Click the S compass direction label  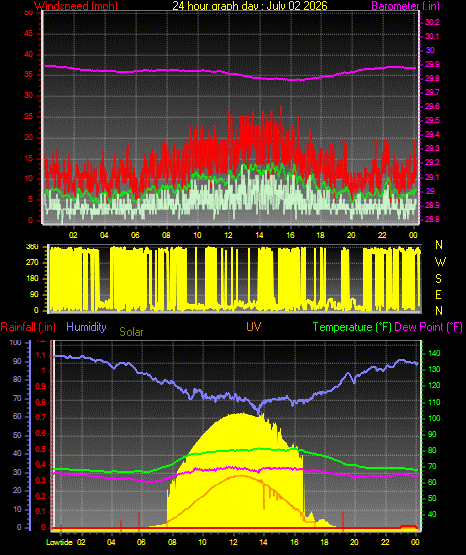(x=438, y=279)
